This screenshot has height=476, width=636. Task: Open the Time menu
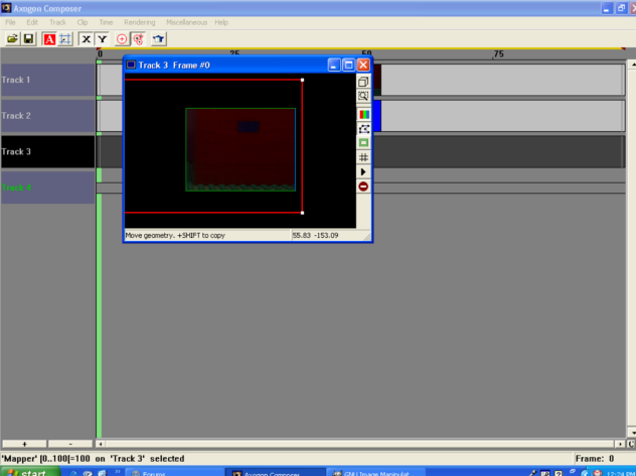coord(106,22)
